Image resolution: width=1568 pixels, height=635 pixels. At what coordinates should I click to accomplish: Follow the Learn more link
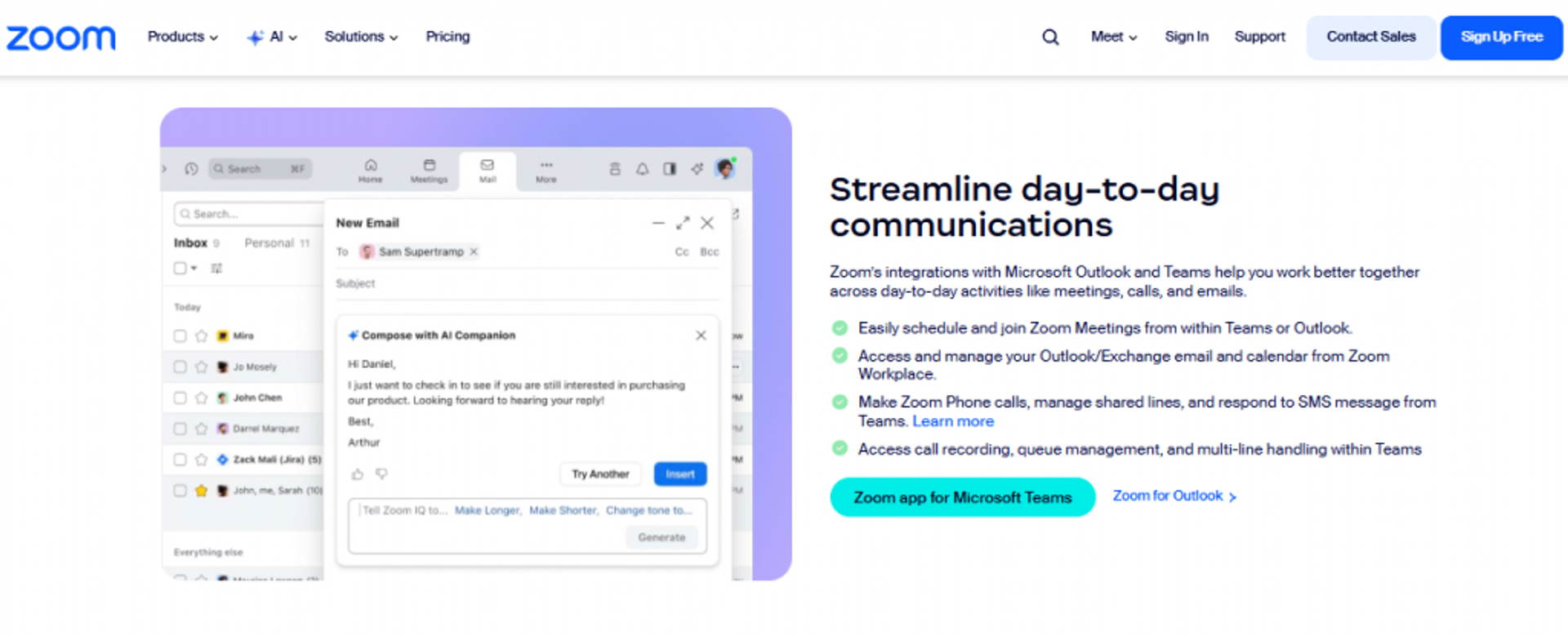(953, 421)
